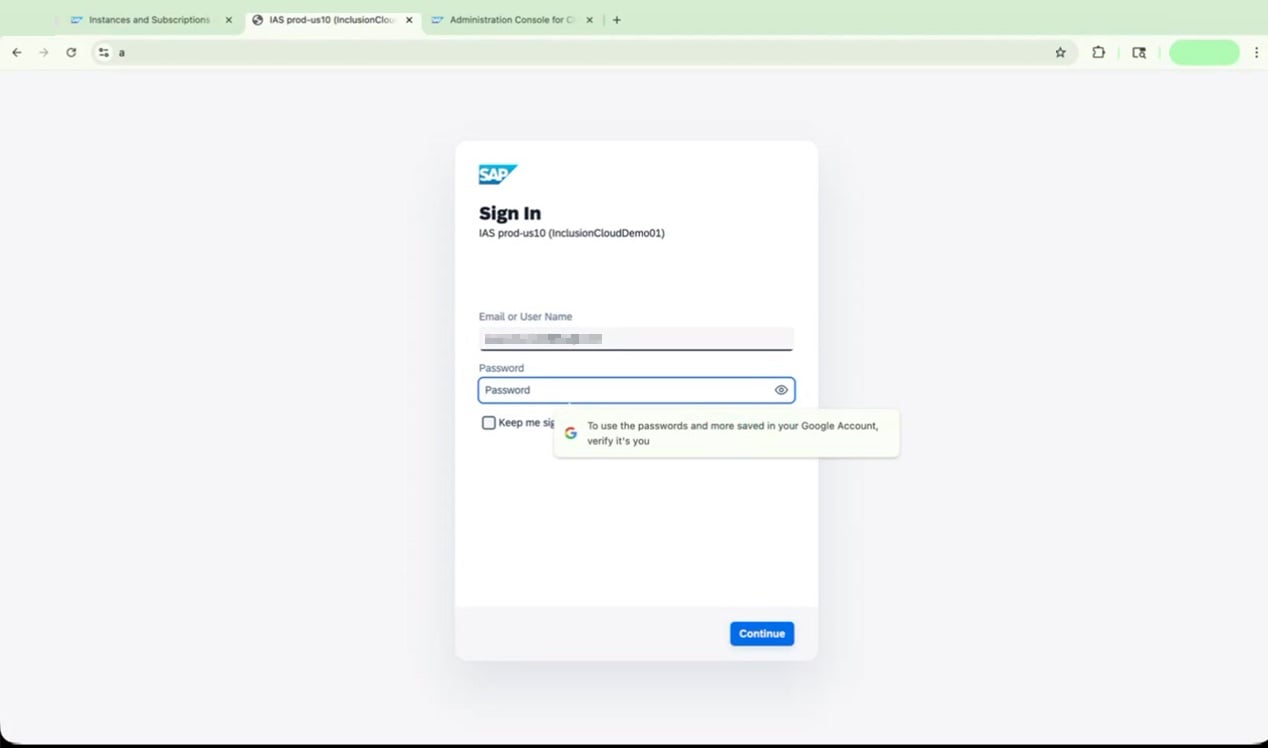The image size is (1268, 748).
Task: Reload the current page
Action: click(71, 52)
